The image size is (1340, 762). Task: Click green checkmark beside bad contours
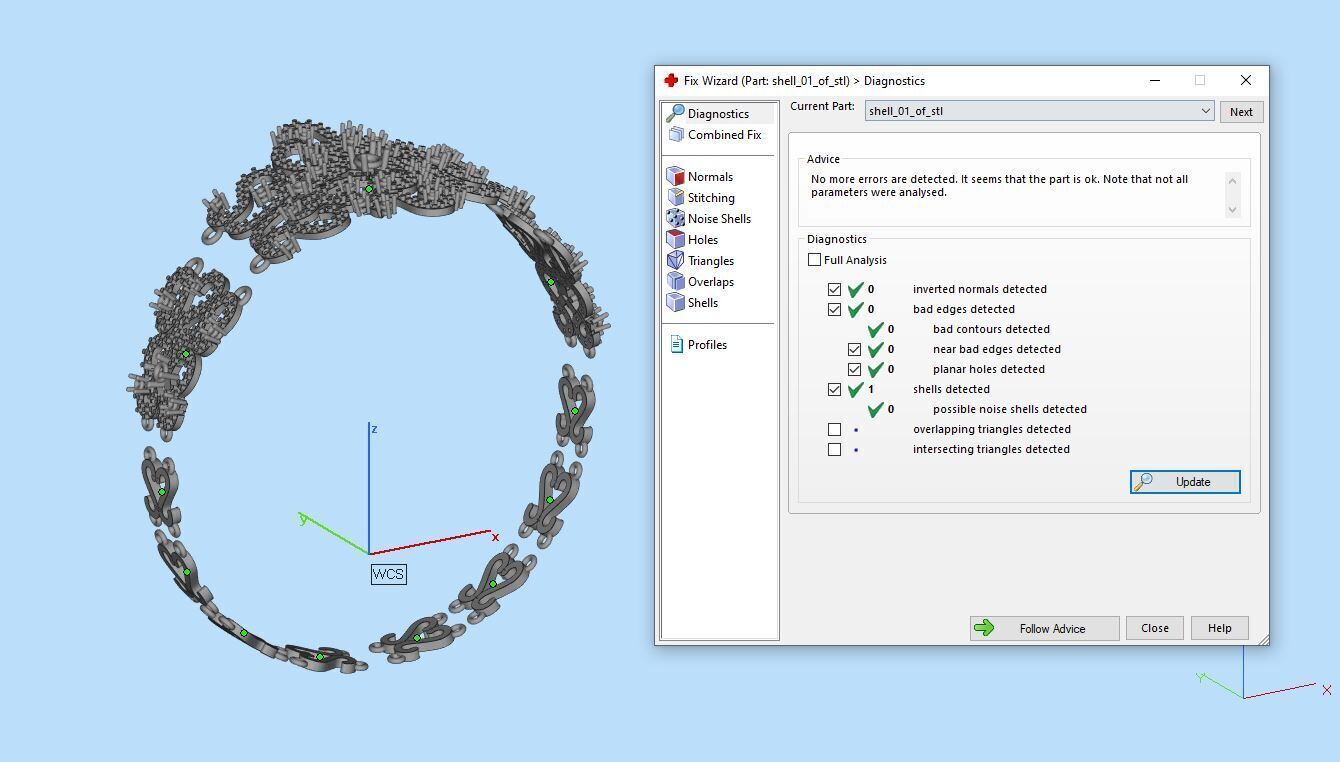tap(875, 329)
